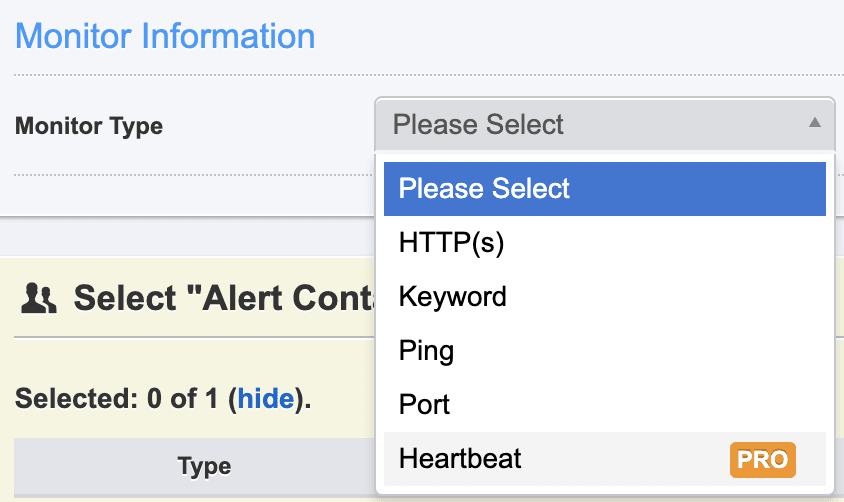Click the PRO badge next to Heartbeat
The height and width of the screenshot is (502, 844).
pos(763,459)
